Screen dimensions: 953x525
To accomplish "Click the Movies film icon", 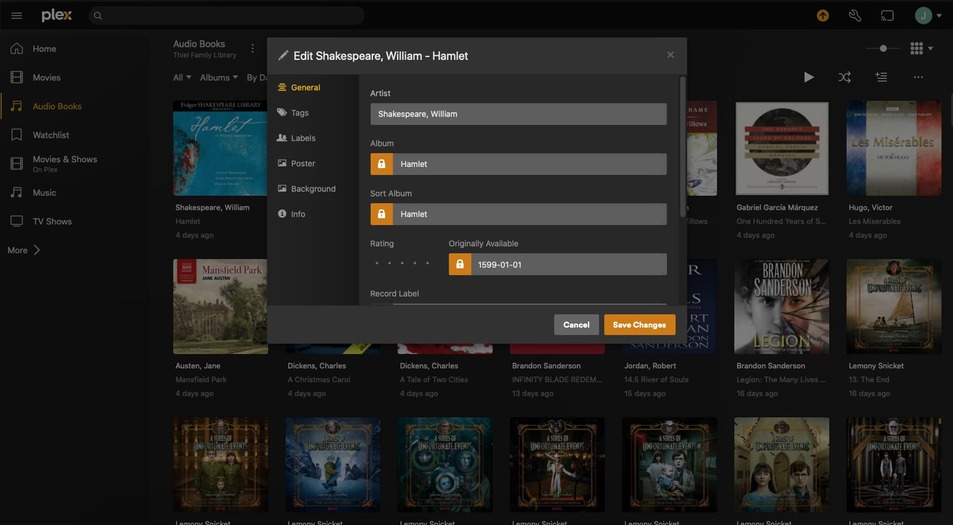I will pos(16,77).
